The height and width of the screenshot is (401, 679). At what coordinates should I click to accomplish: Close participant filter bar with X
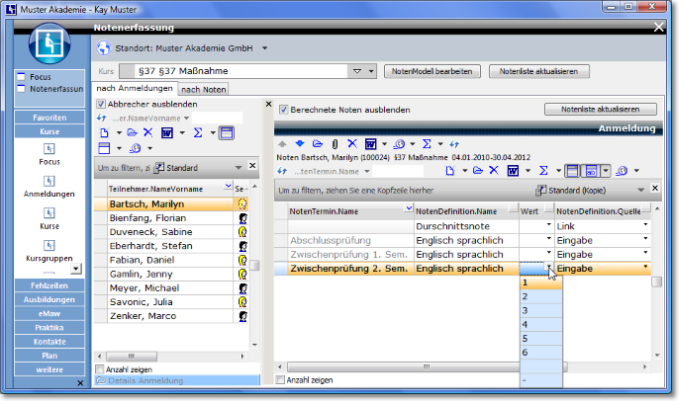[x=252, y=165]
